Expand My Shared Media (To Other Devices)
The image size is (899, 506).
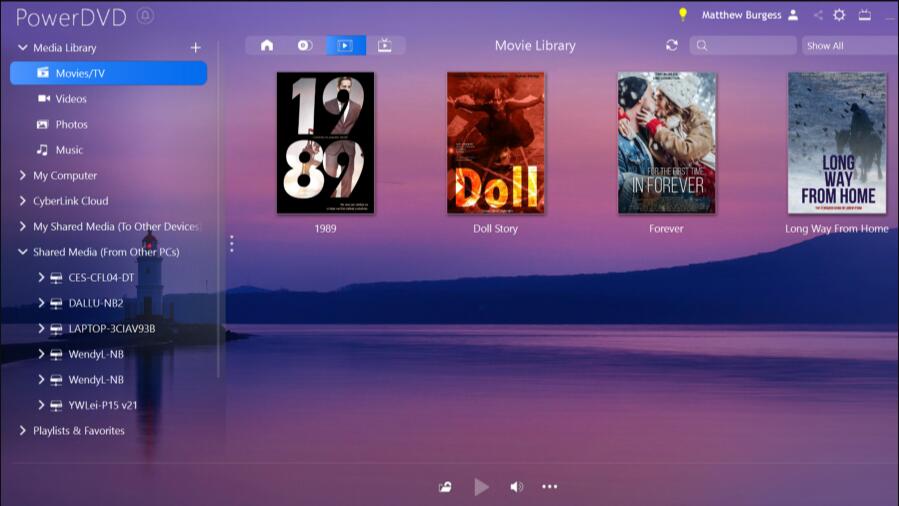pyautogui.click(x=23, y=226)
